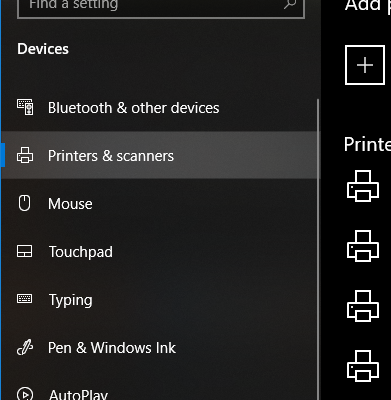
Task: Click the Touchpad icon in sidebar
Action: pos(25,251)
